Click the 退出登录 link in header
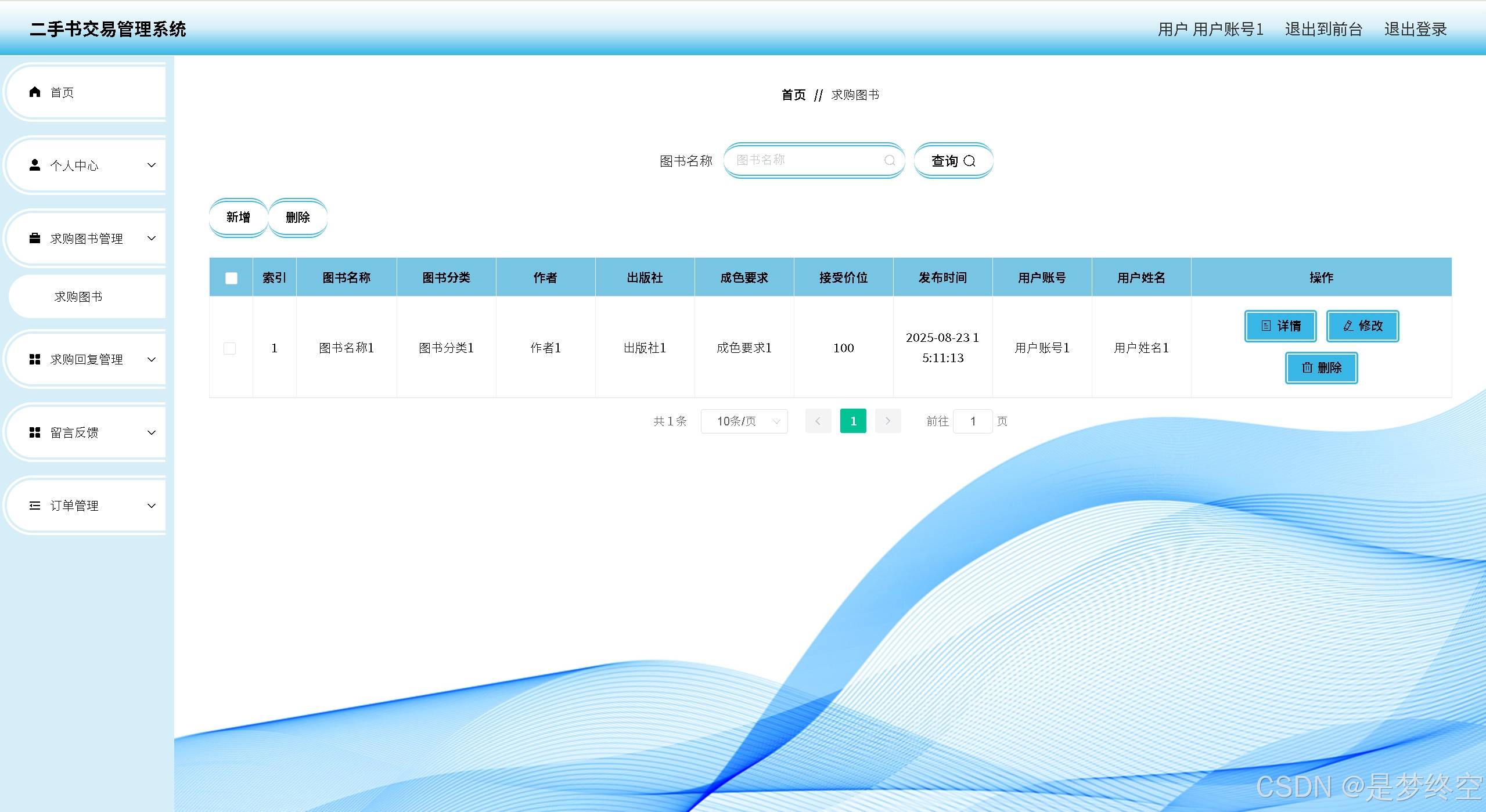Image resolution: width=1486 pixels, height=812 pixels. (x=1415, y=29)
